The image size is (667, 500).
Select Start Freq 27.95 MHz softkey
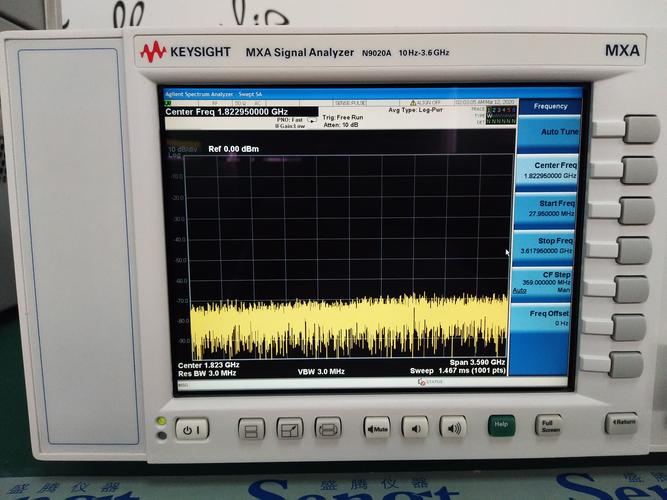point(546,209)
